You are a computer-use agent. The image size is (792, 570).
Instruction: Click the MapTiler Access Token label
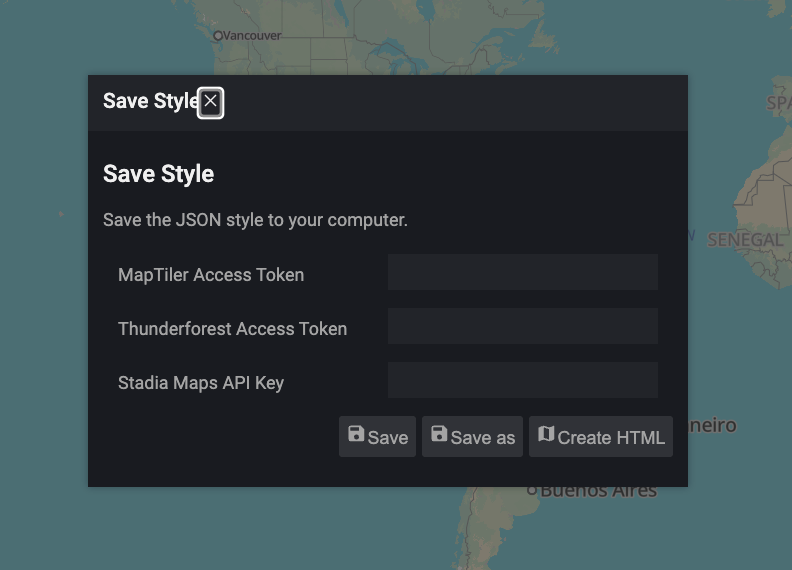(x=211, y=275)
